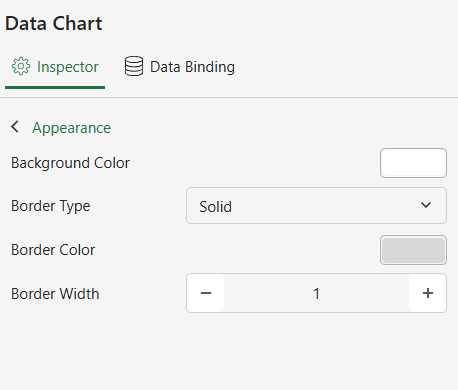Open the gray Border Color swatch
Viewport: 458px width, 390px height.
click(413, 250)
